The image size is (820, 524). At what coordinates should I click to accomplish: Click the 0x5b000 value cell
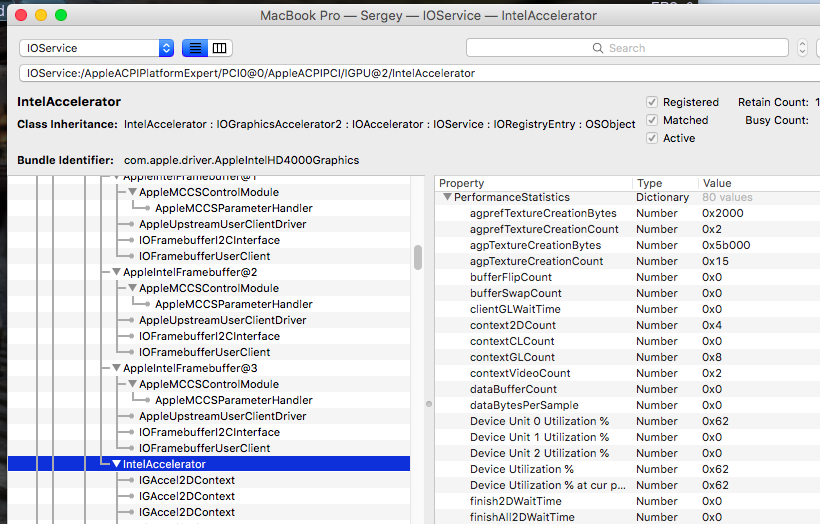coord(726,245)
